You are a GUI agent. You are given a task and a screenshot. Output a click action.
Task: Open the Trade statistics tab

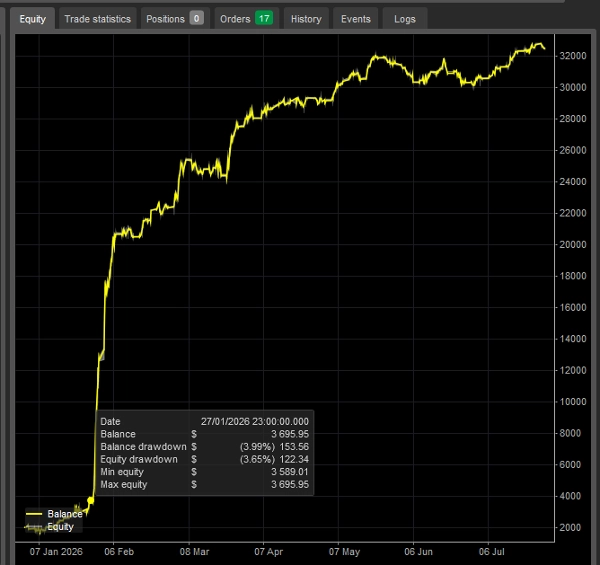[97, 19]
